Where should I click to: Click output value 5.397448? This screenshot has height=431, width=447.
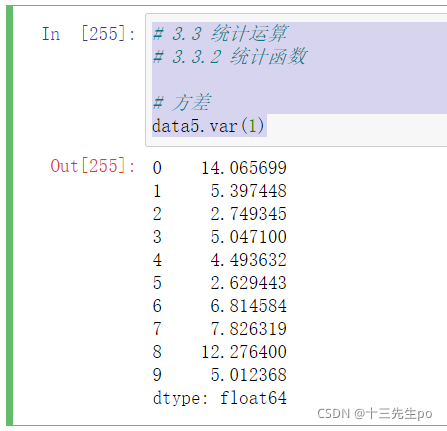(249, 191)
